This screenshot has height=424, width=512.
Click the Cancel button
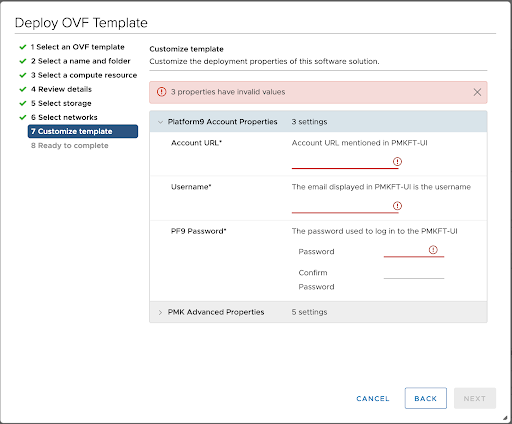pyautogui.click(x=373, y=398)
